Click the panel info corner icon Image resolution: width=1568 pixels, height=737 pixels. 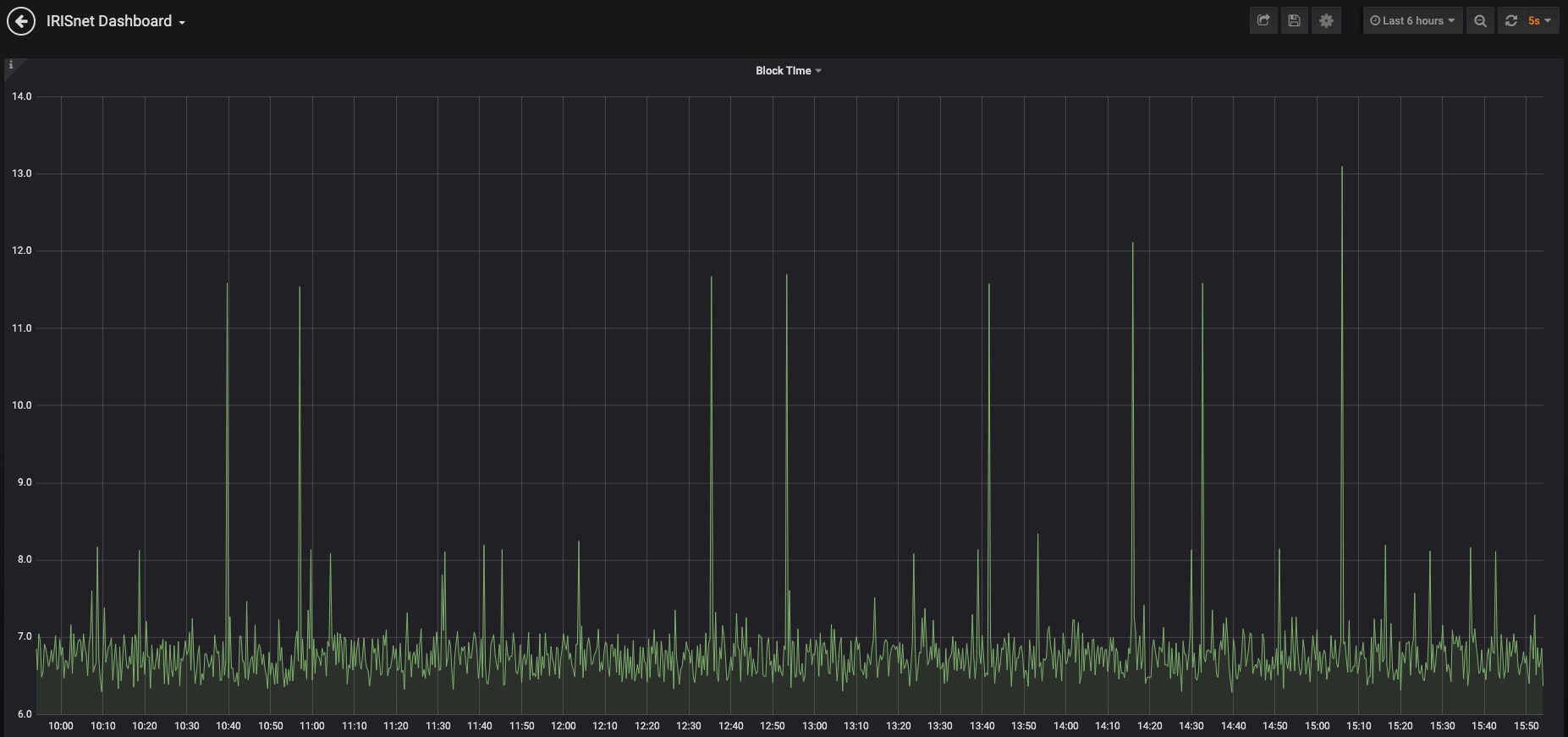click(11, 65)
